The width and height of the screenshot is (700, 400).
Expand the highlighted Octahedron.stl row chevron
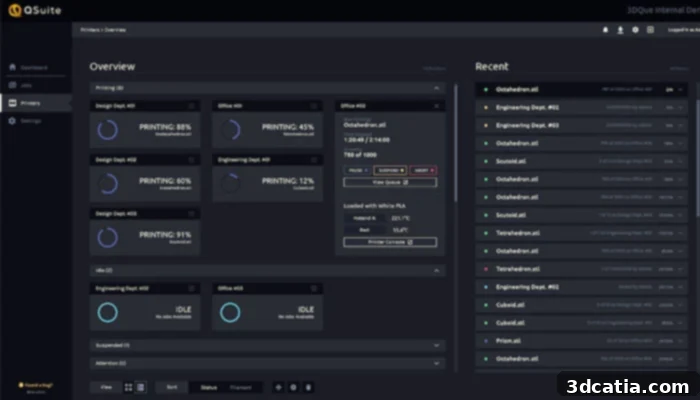point(680,89)
